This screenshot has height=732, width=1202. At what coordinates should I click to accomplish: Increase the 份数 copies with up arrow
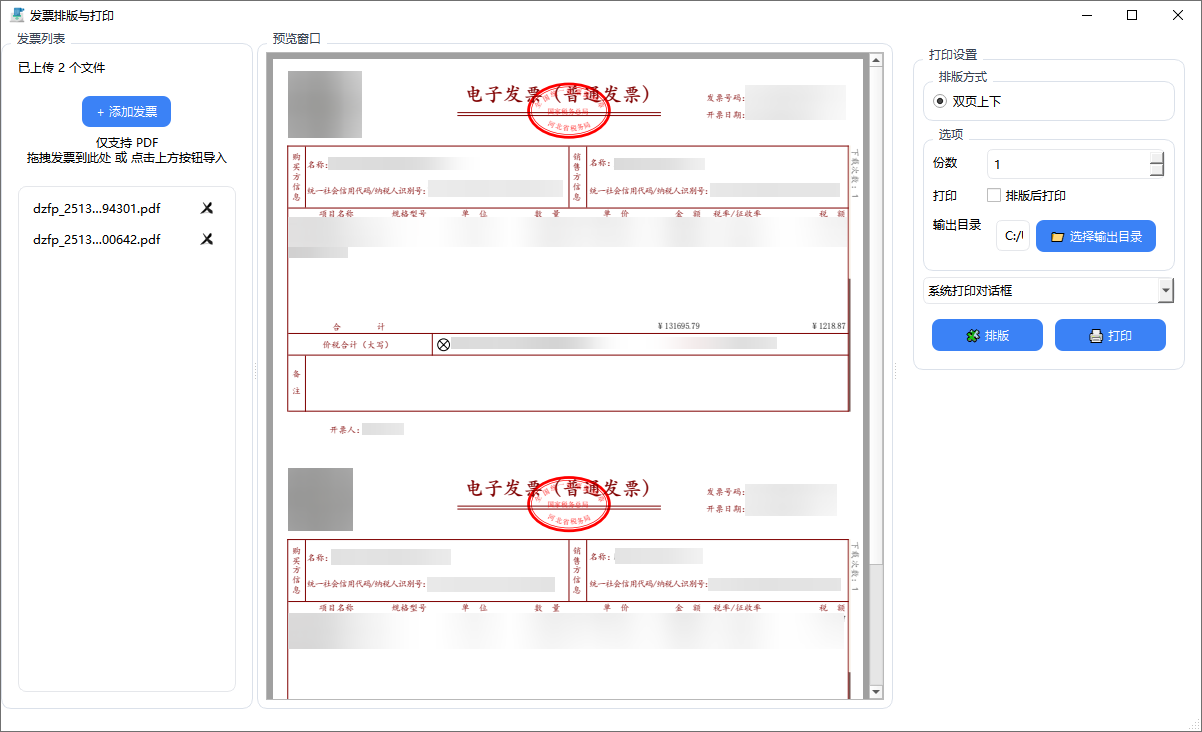(1156, 157)
